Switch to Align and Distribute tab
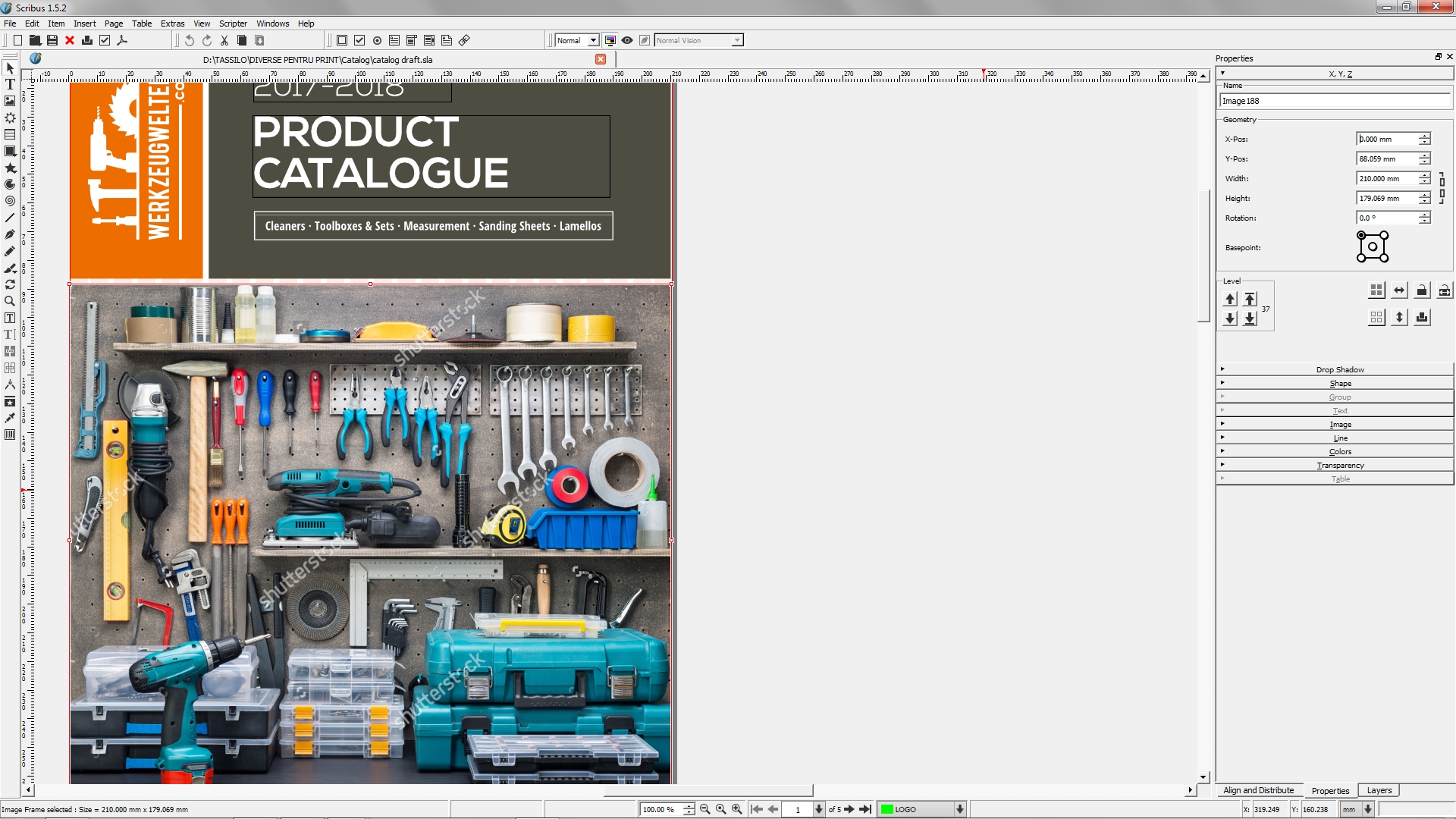The width and height of the screenshot is (1456, 819). click(x=1258, y=790)
